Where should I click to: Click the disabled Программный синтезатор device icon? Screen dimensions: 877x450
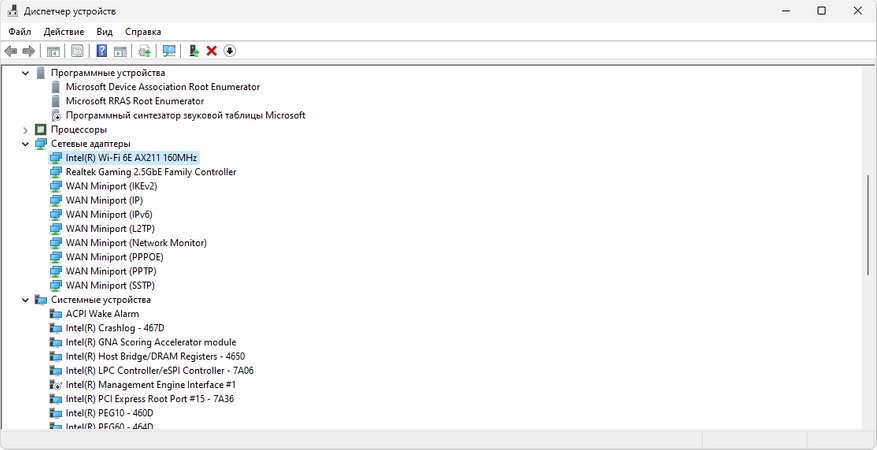[55, 116]
